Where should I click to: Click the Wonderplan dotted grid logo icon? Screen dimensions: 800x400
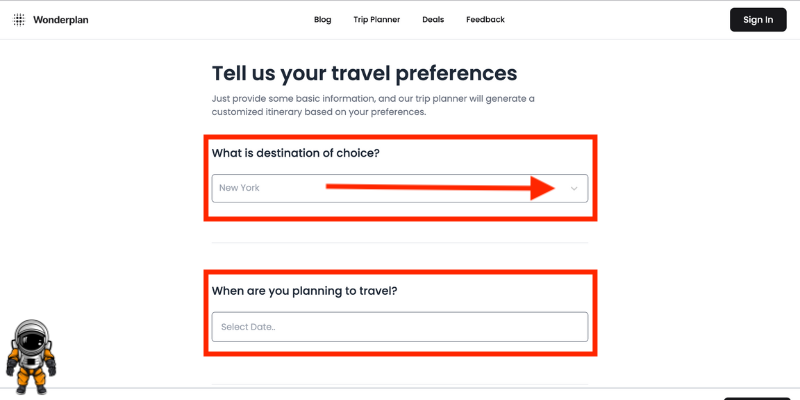click(19, 20)
